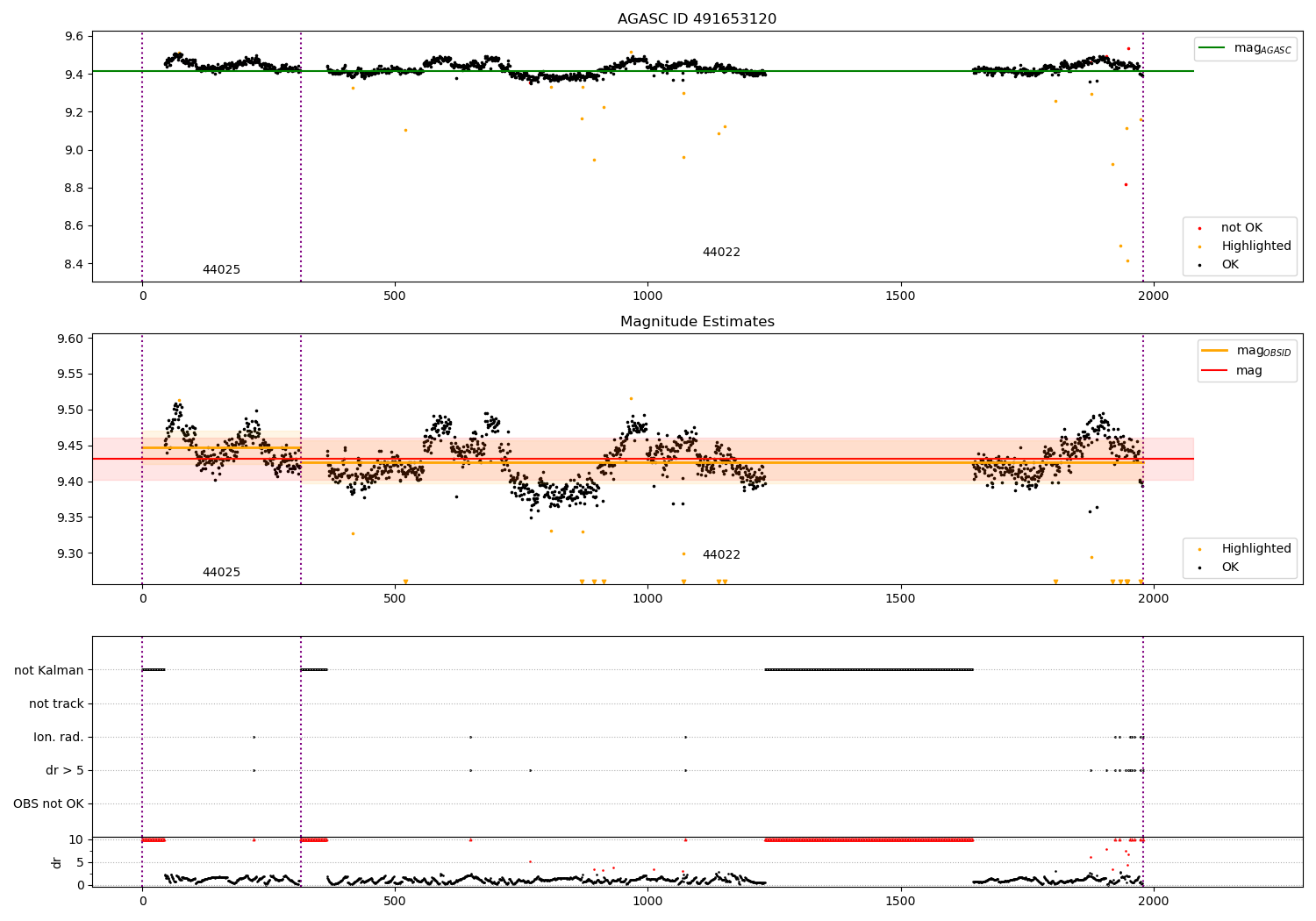Screen dimensions: 1316x921
Task: Click the '44022' label in middle plot
Action: (721, 555)
